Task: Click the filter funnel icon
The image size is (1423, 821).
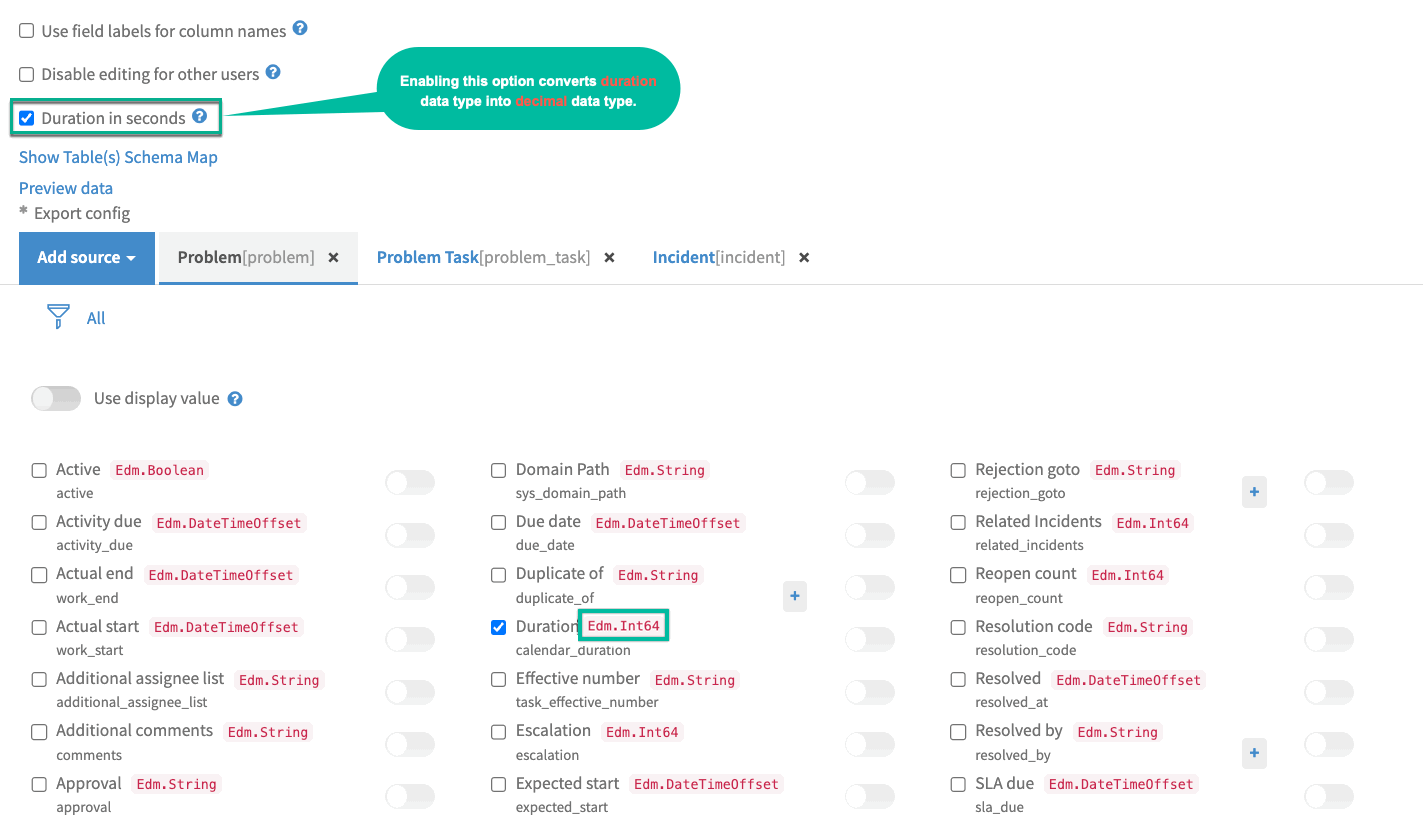Action: coord(58,318)
